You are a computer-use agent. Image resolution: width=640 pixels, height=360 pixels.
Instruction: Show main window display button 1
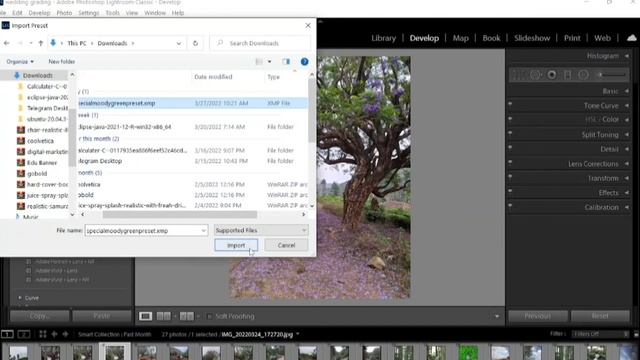tap(7, 334)
